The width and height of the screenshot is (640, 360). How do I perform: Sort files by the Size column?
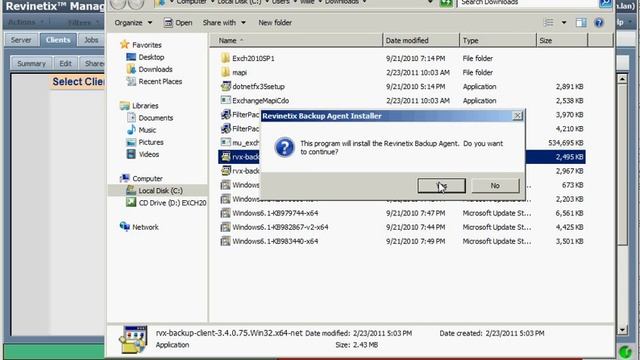[x=562, y=40]
